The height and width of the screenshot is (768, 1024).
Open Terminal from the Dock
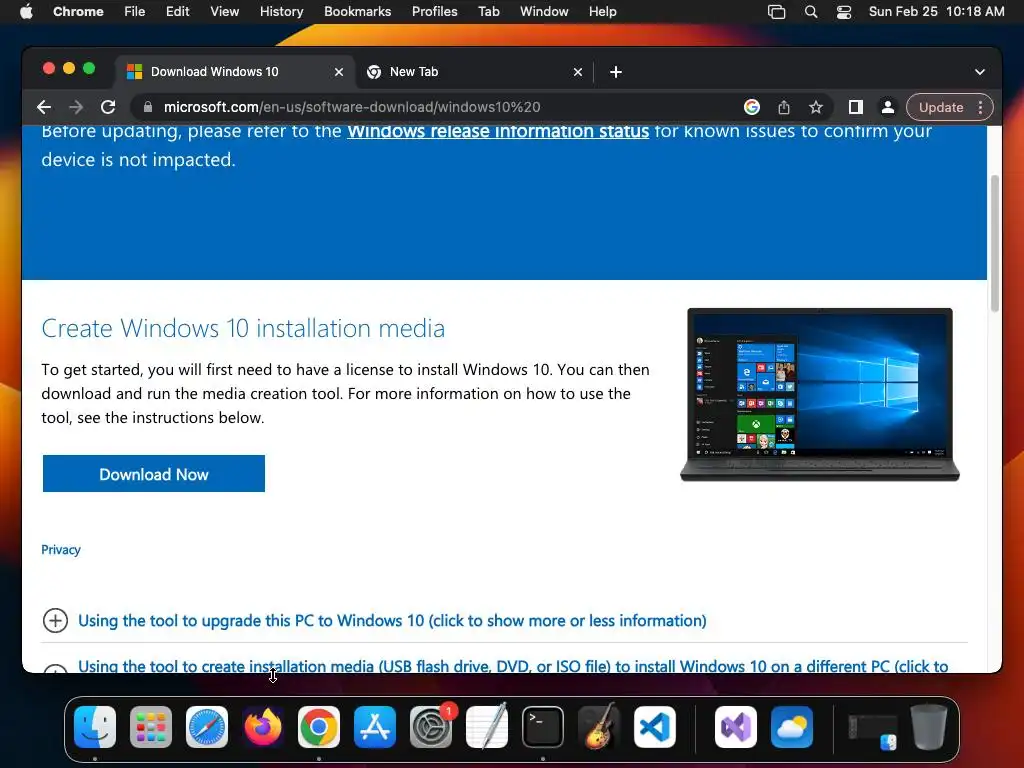point(543,727)
